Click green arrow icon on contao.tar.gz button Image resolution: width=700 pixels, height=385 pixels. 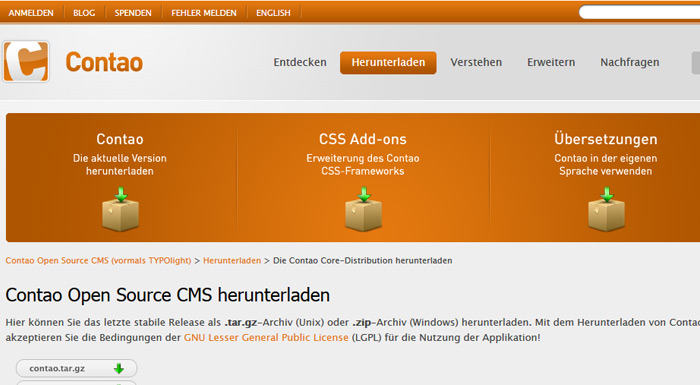click(x=119, y=368)
